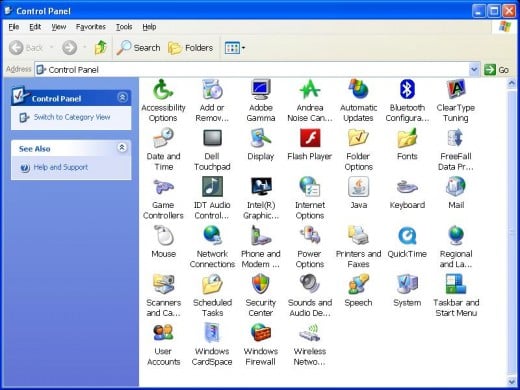Screen dimensions: 520x390
Task: Open the Mouse icon
Action: (x=163, y=235)
